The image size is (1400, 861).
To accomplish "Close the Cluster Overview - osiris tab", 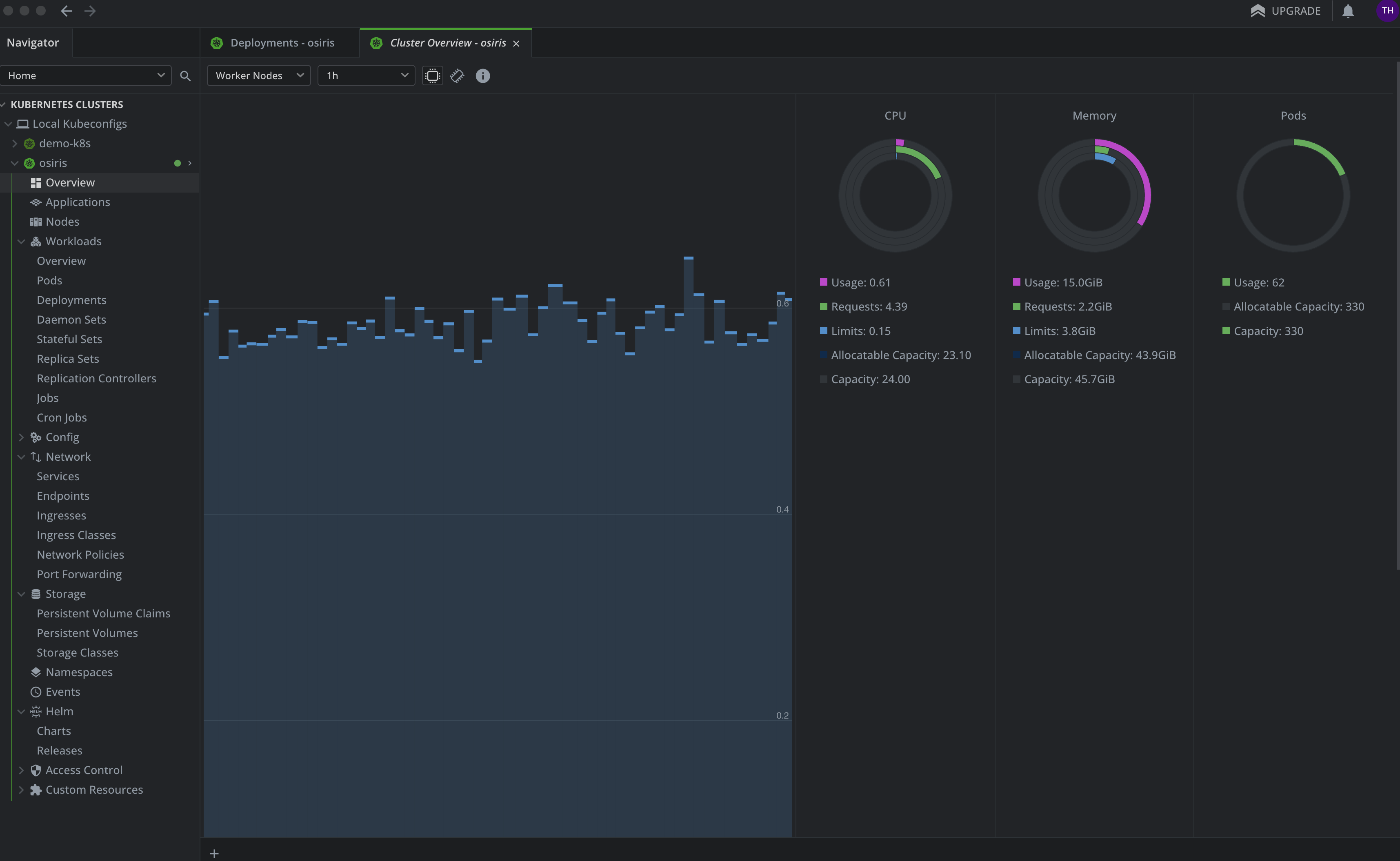I will pos(516,43).
